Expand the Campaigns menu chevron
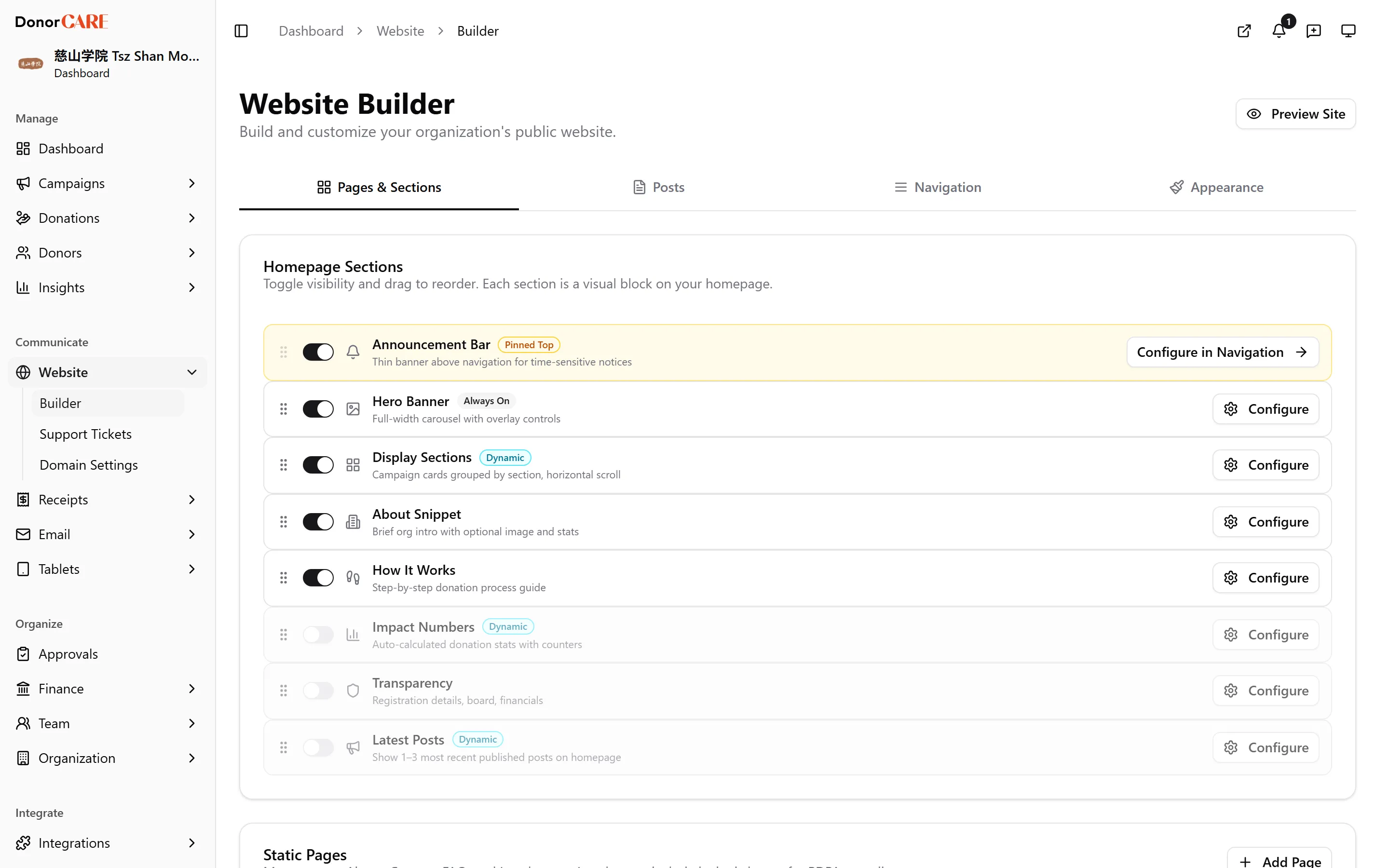This screenshot has height=868, width=1389. point(191,183)
